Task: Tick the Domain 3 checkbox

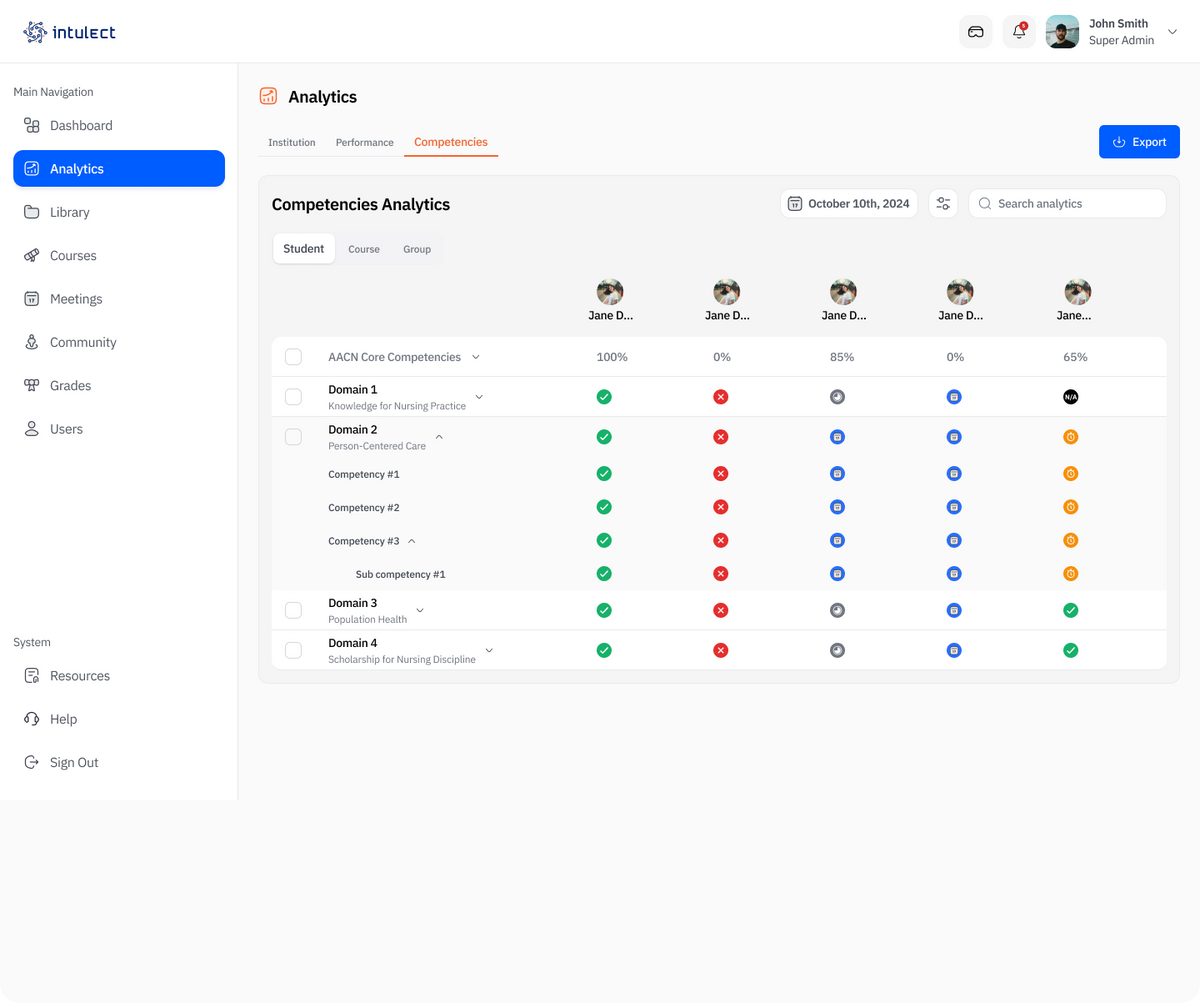Action: click(x=293, y=610)
